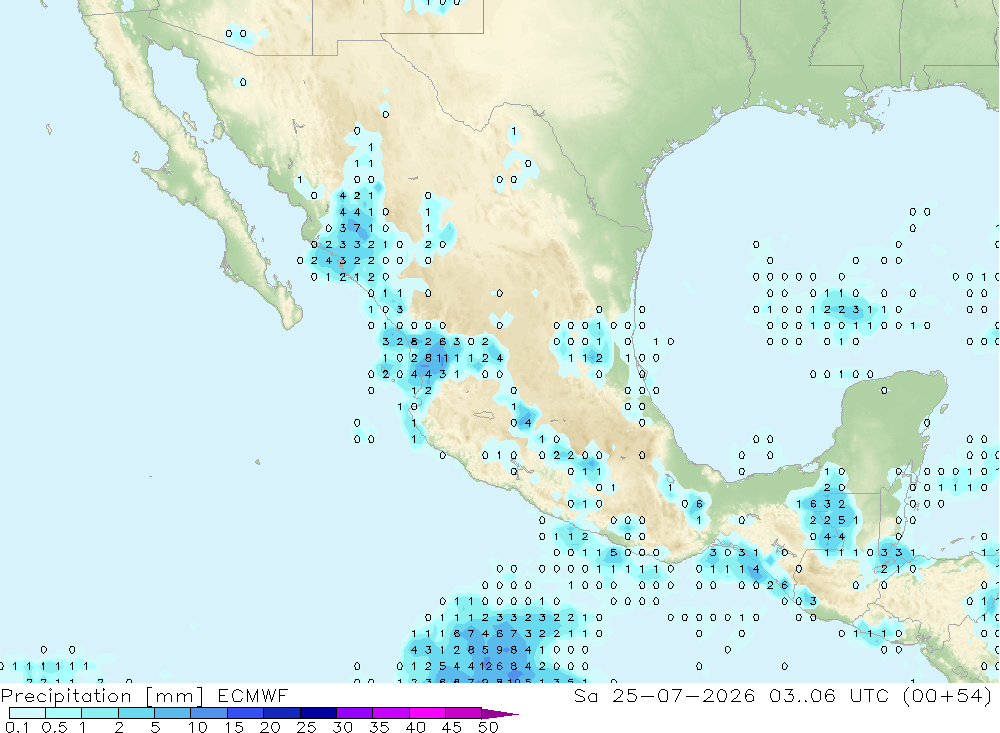Click the 'Sa 25-07-2026' date text
Screen dimensions: 1000x733
point(665,695)
